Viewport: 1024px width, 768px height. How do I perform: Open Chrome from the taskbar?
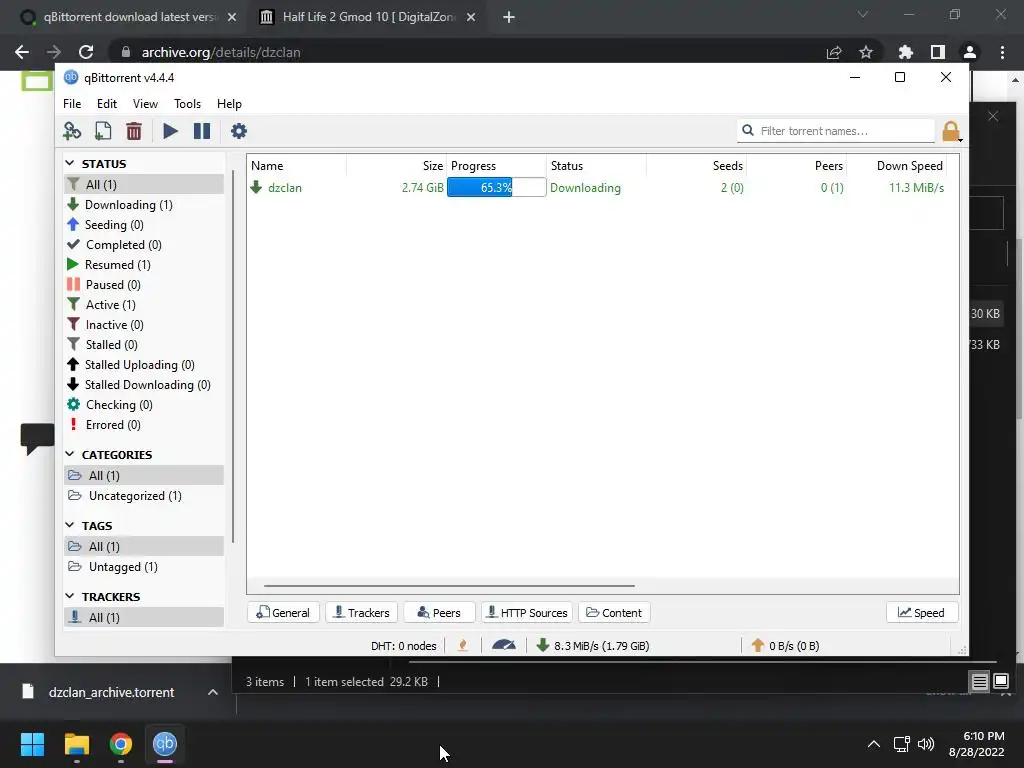121,744
